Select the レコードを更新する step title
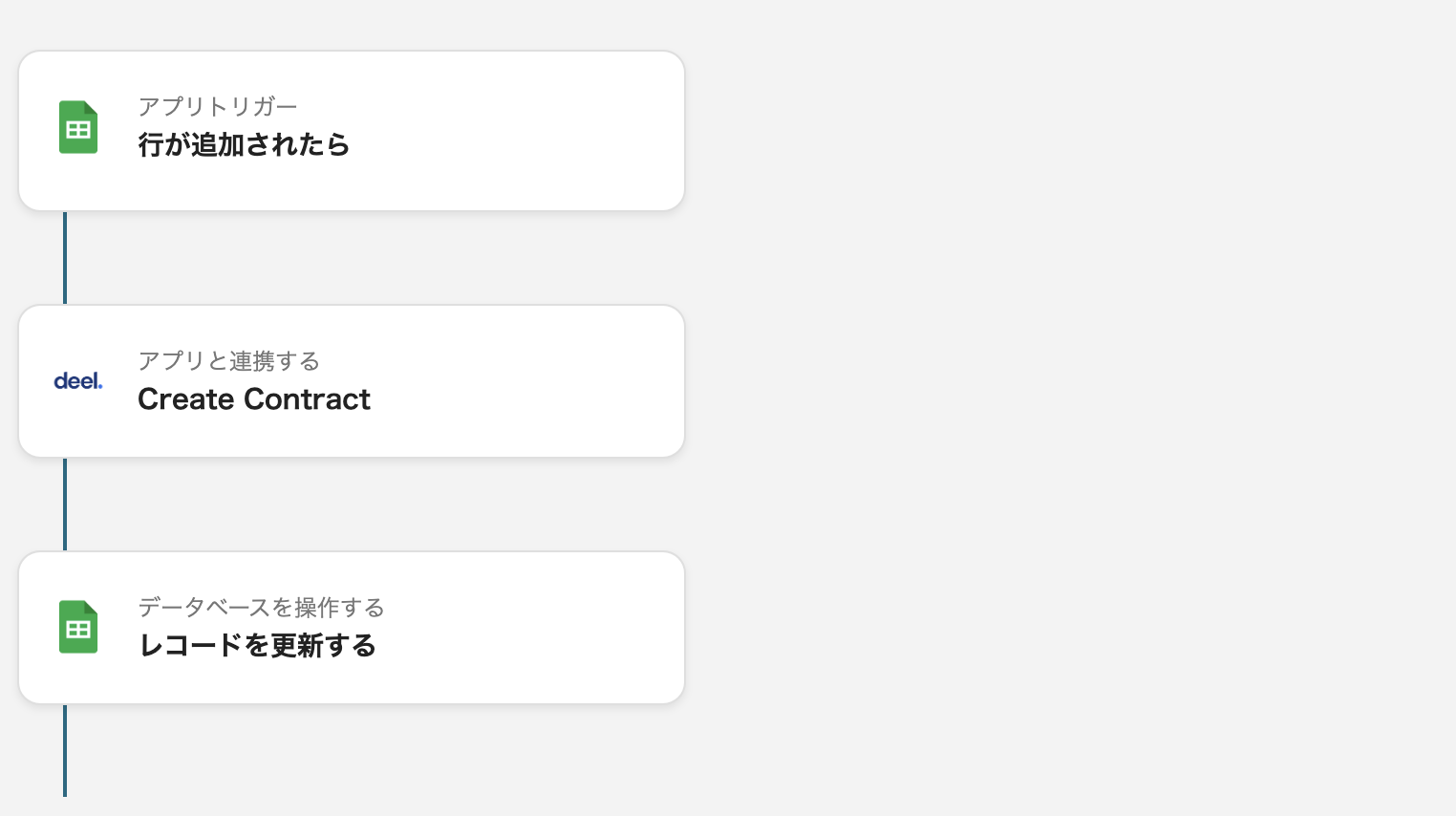The image size is (1456, 816). pyautogui.click(x=257, y=646)
